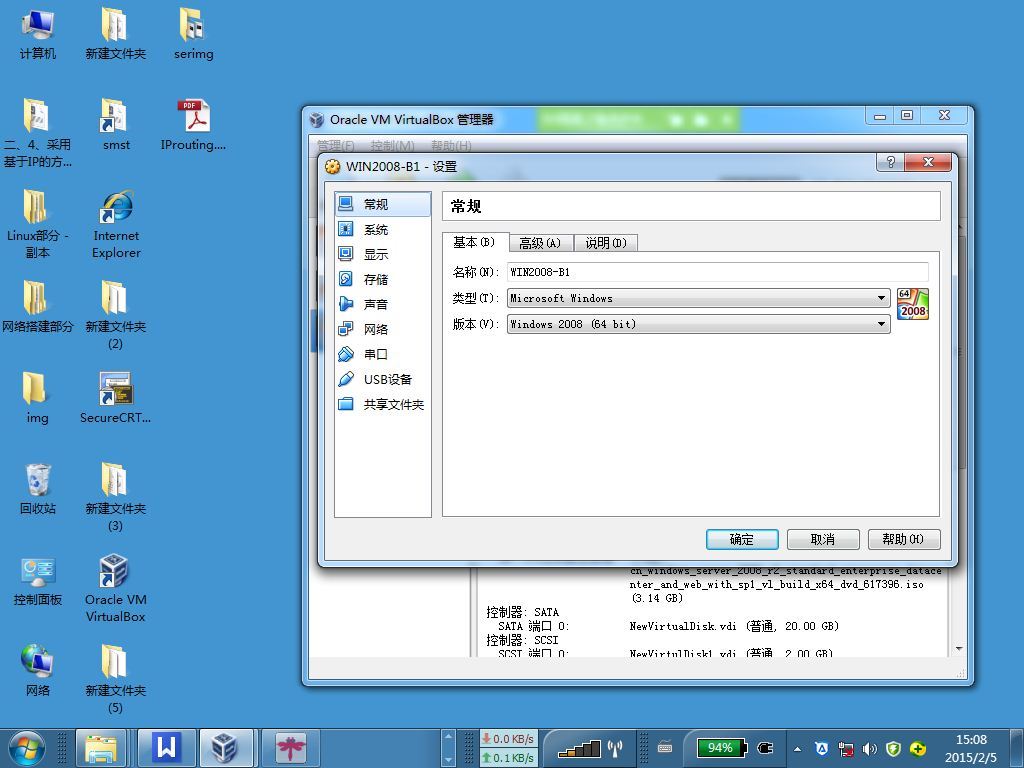Select the Internet Explorer desktop shortcut
This screenshot has height=768, width=1024.
(x=116, y=225)
